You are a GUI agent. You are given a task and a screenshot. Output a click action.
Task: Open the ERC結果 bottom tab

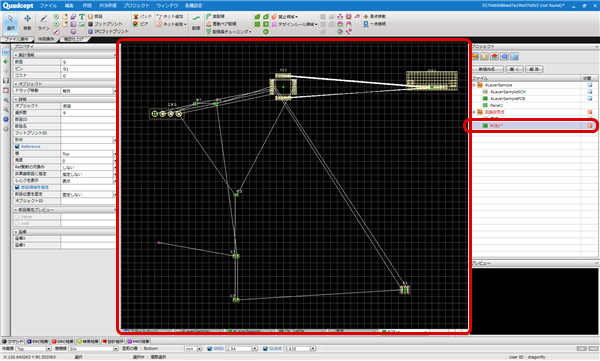[x=38, y=341]
